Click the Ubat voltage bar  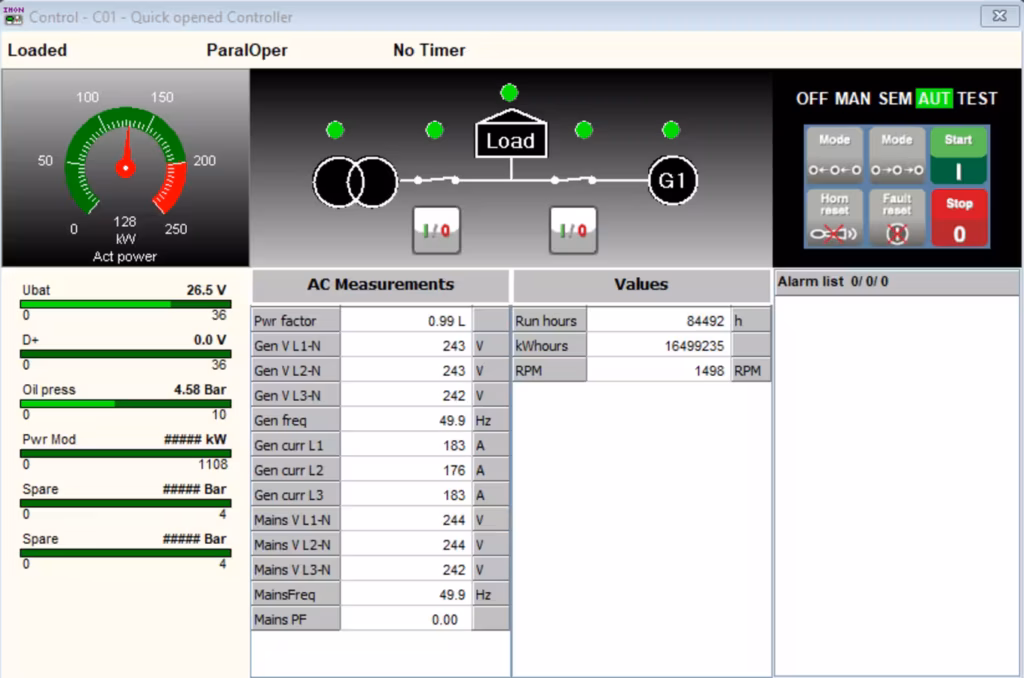[125, 304]
